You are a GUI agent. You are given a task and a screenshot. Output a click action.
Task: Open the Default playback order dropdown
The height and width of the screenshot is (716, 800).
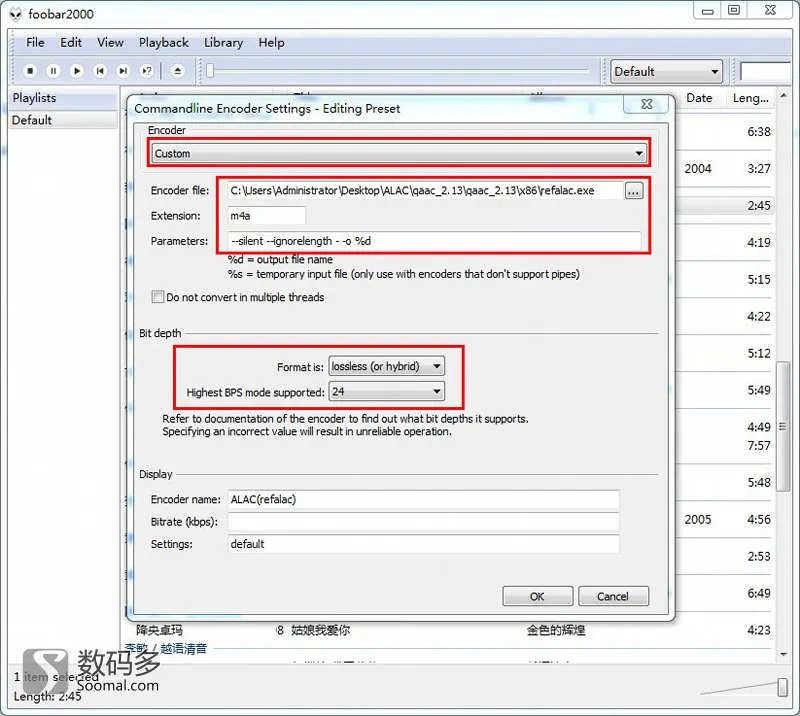pyautogui.click(x=667, y=71)
